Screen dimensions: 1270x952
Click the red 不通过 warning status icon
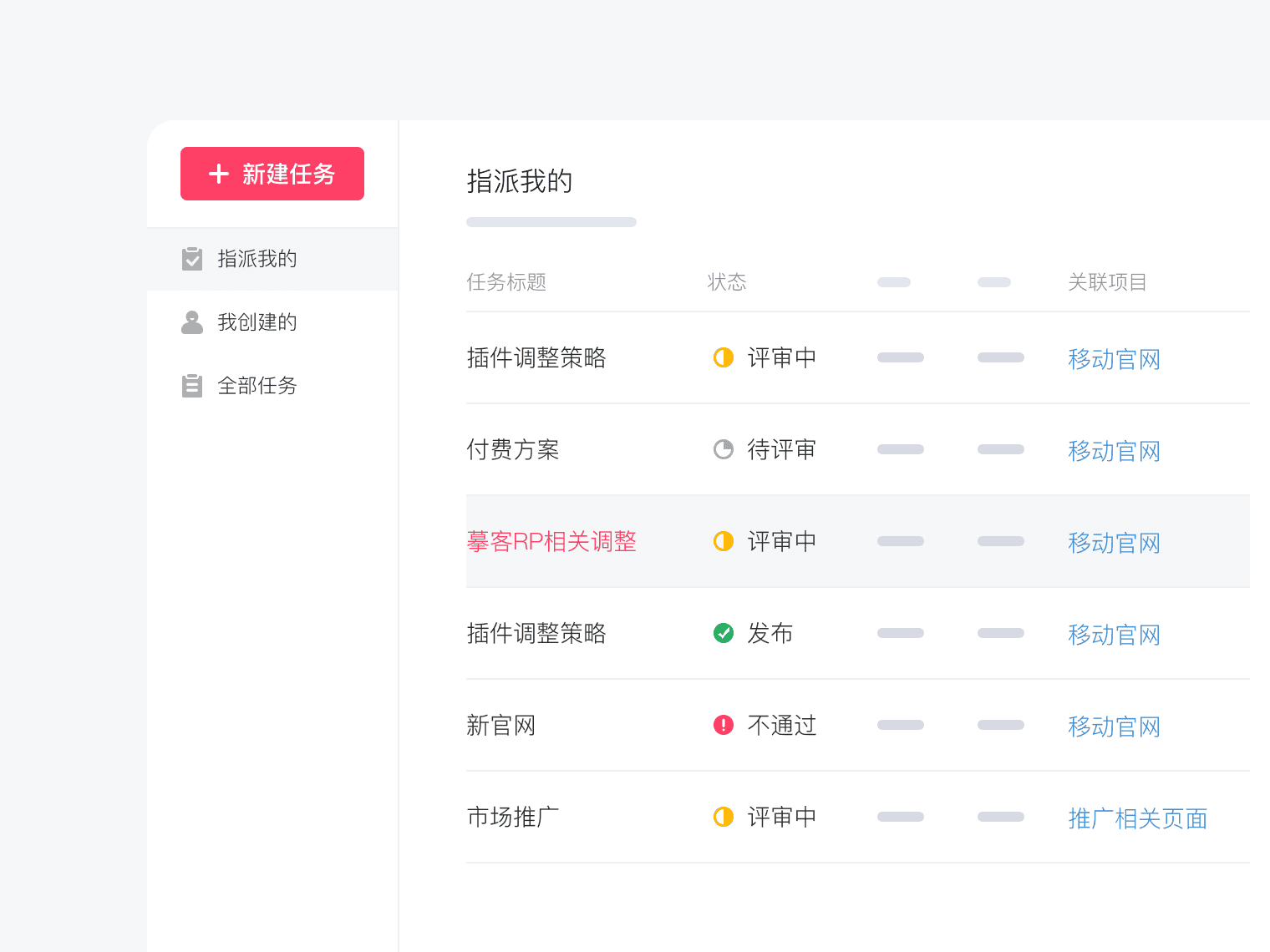click(x=724, y=725)
